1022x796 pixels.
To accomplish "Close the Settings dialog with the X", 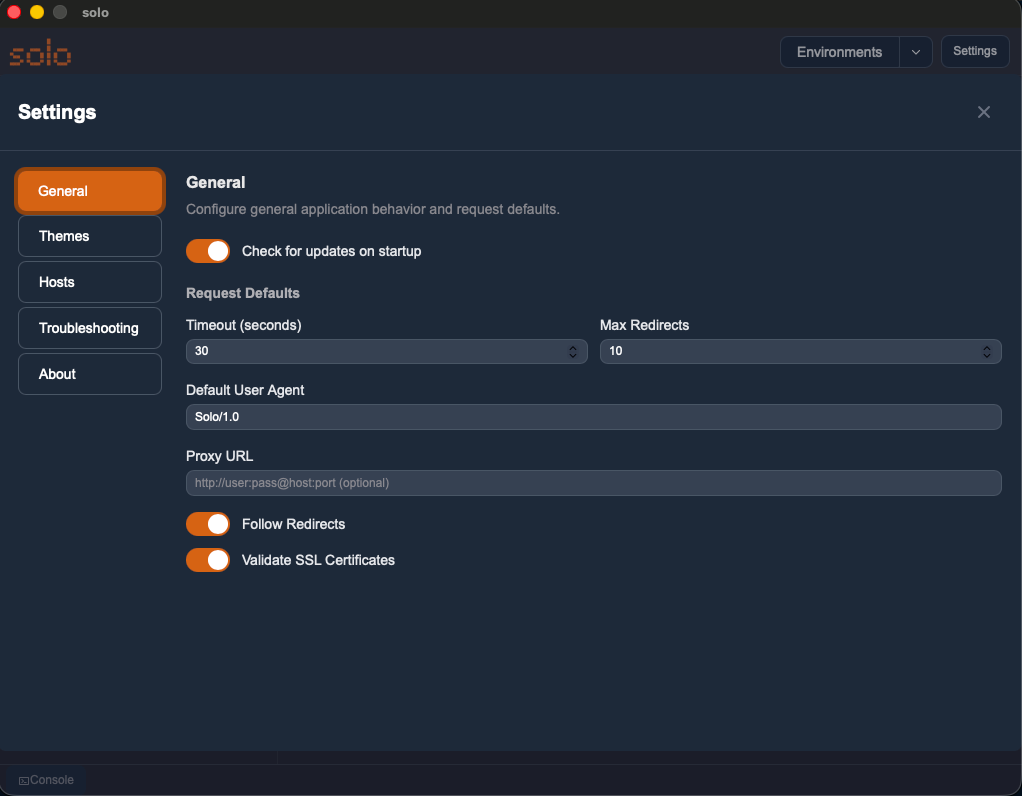I will click(983, 112).
